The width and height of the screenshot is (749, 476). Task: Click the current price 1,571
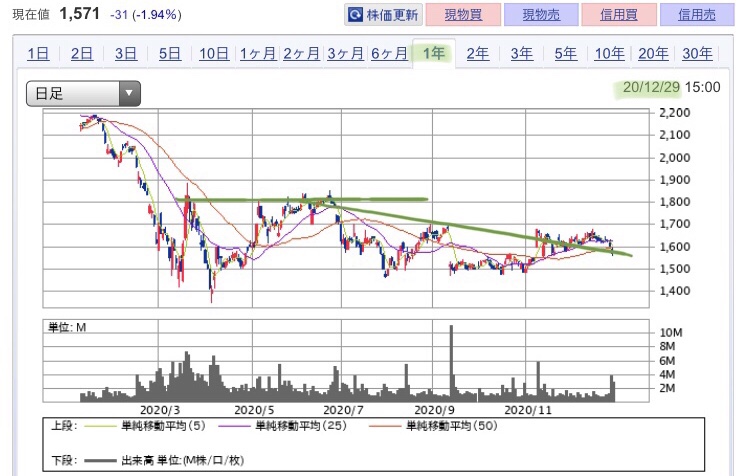point(80,14)
